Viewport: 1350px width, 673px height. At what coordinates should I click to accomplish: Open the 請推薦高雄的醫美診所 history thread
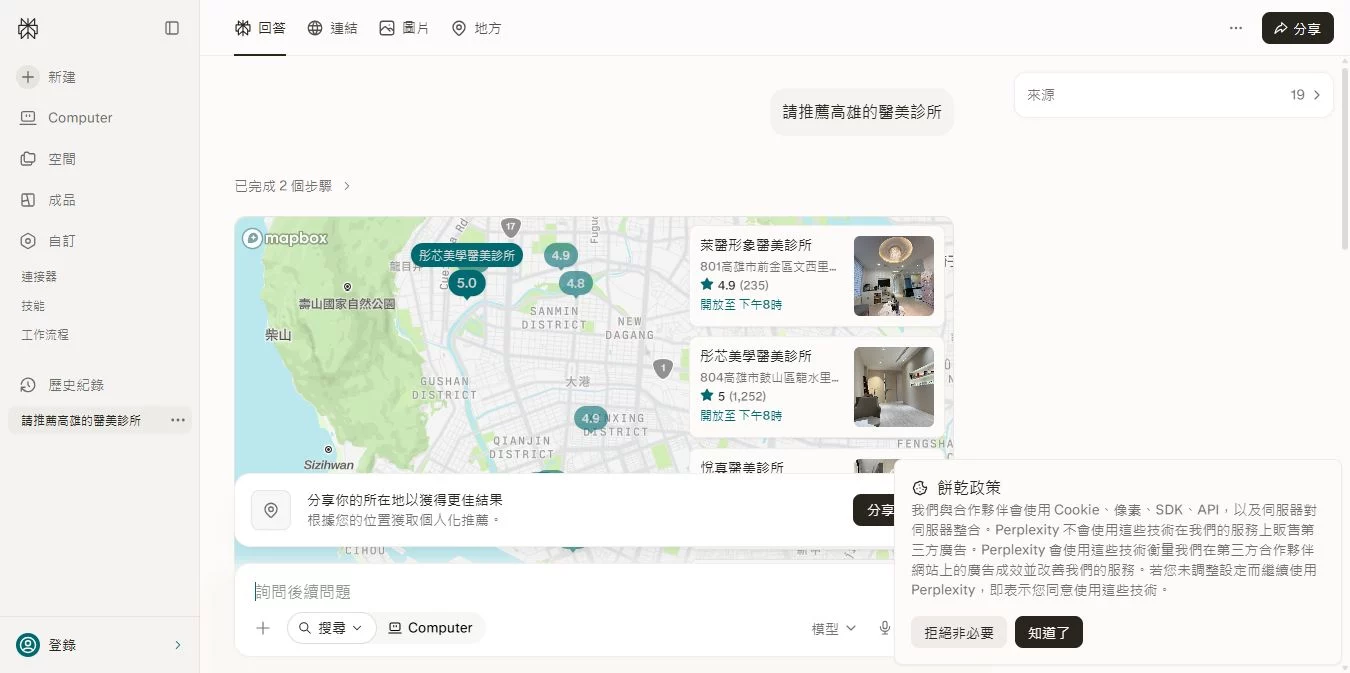point(81,421)
